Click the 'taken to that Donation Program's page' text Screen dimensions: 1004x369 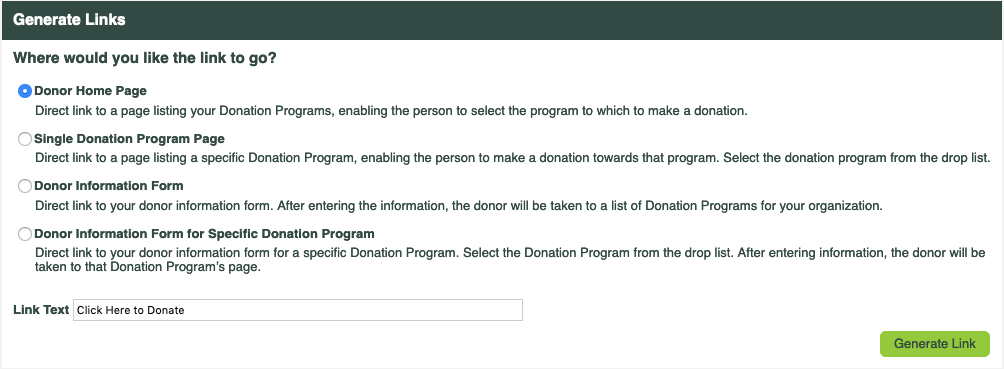click(148, 268)
